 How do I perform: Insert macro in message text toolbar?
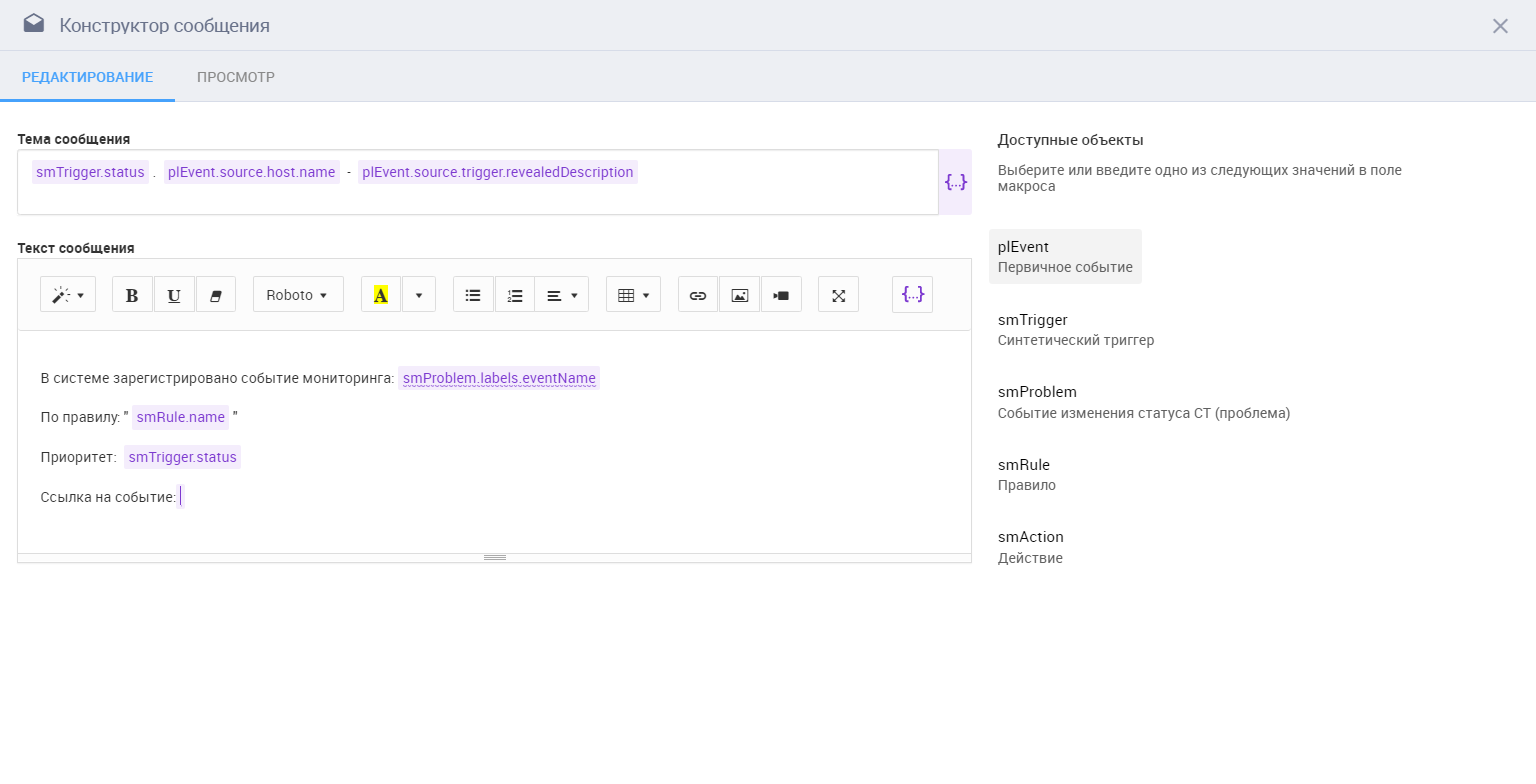click(x=912, y=295)
